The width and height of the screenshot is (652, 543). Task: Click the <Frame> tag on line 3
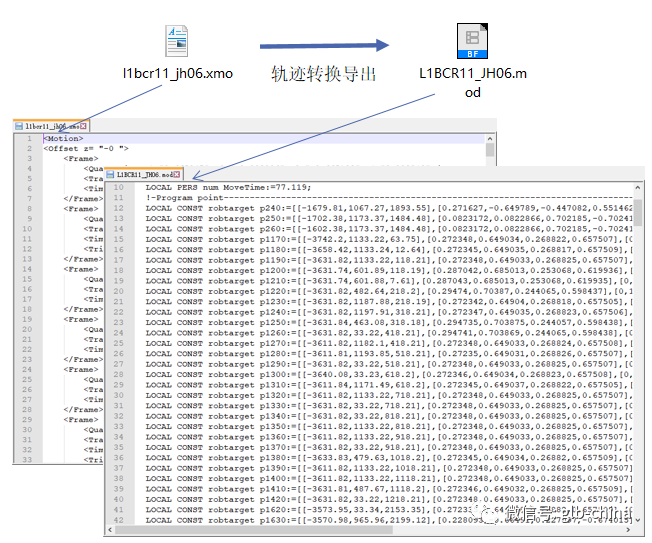81,158
